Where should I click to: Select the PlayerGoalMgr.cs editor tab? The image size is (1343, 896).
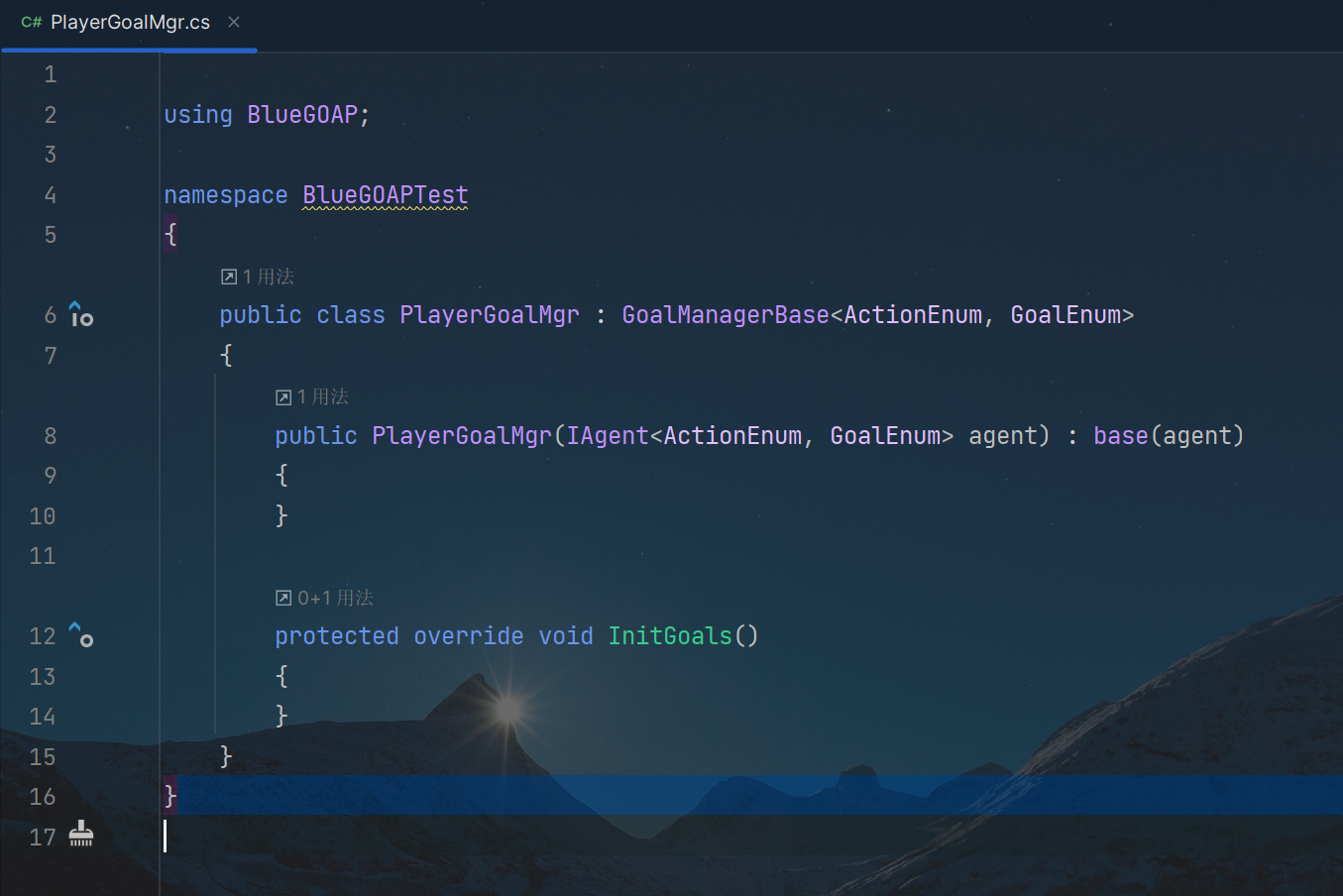point(130,23)
